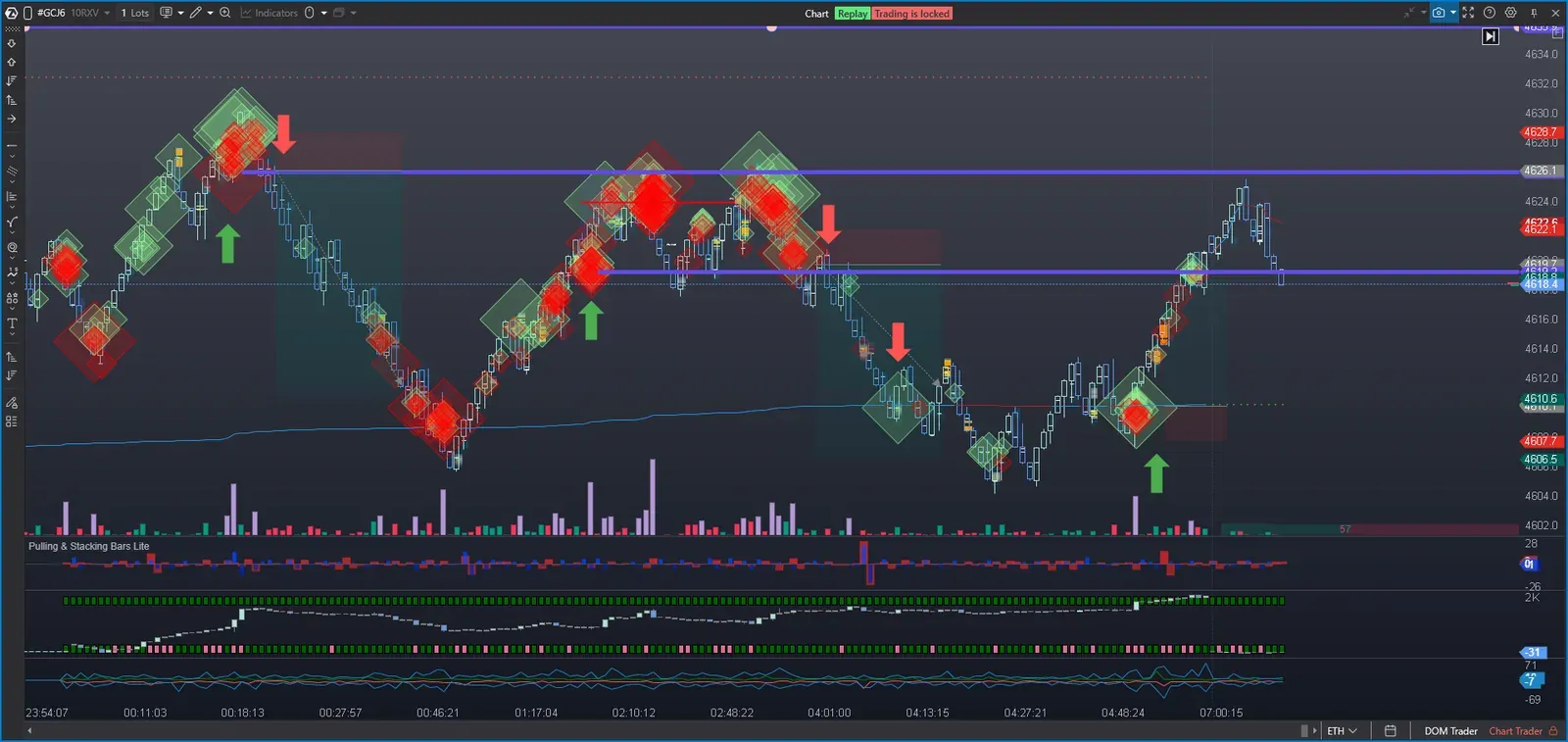Viewport: 1568px width, 742px height.
Task: Jump to latest bar with skip-forward button
Action: (1491, 36)
